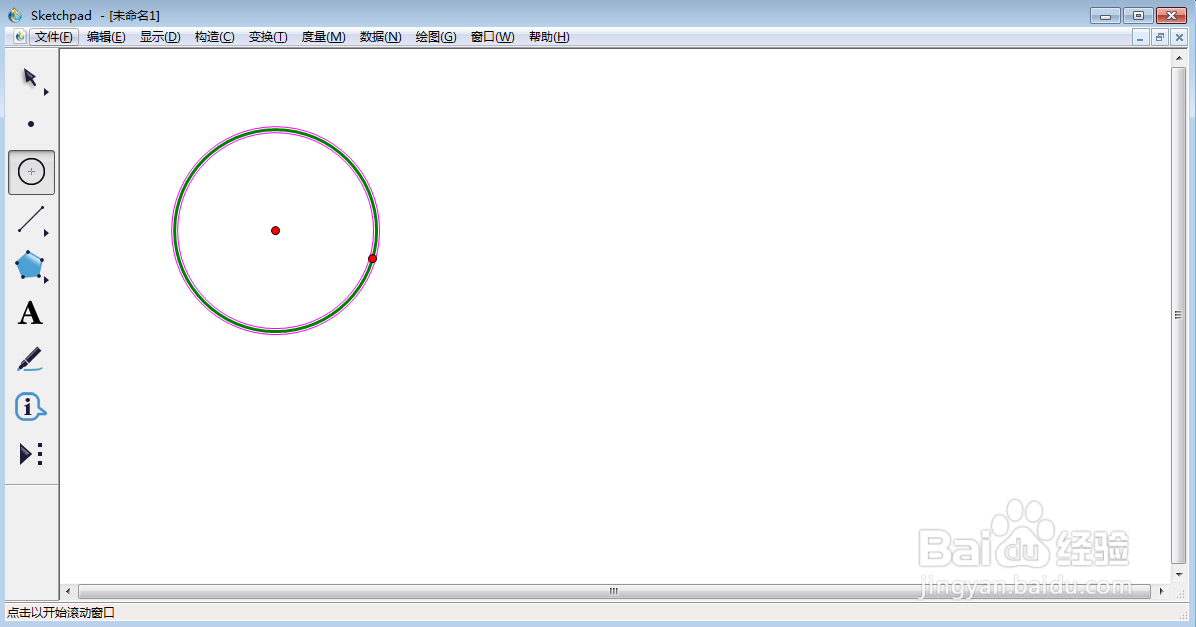Screen dimensions: 1196x627
Task: Click the Sketchpad title bar app icon
Action: [15, 14]
